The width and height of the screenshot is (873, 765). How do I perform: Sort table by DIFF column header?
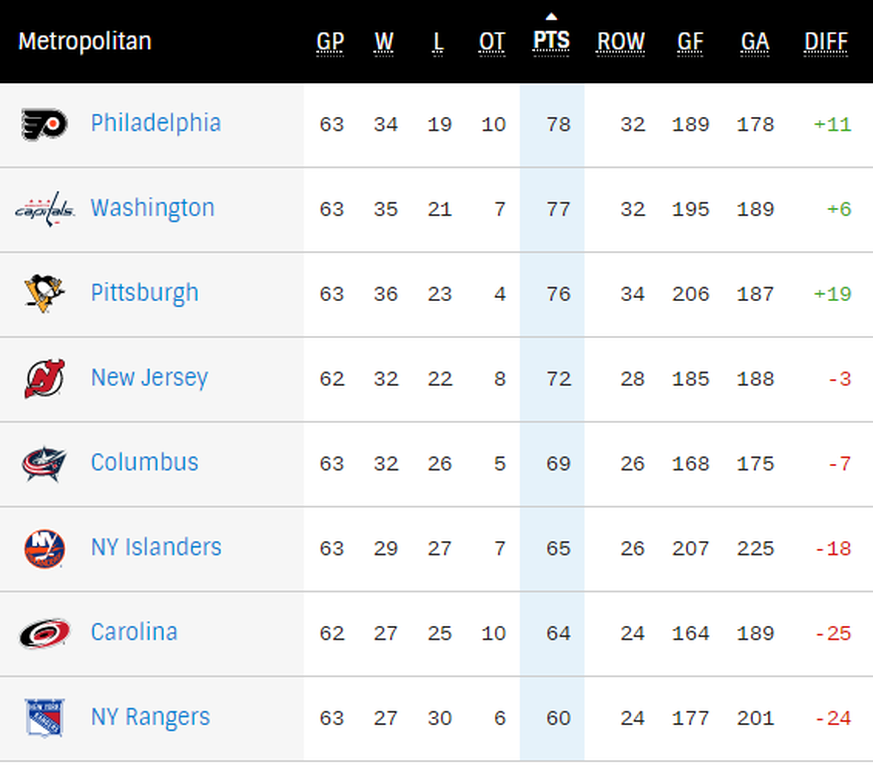826,42
